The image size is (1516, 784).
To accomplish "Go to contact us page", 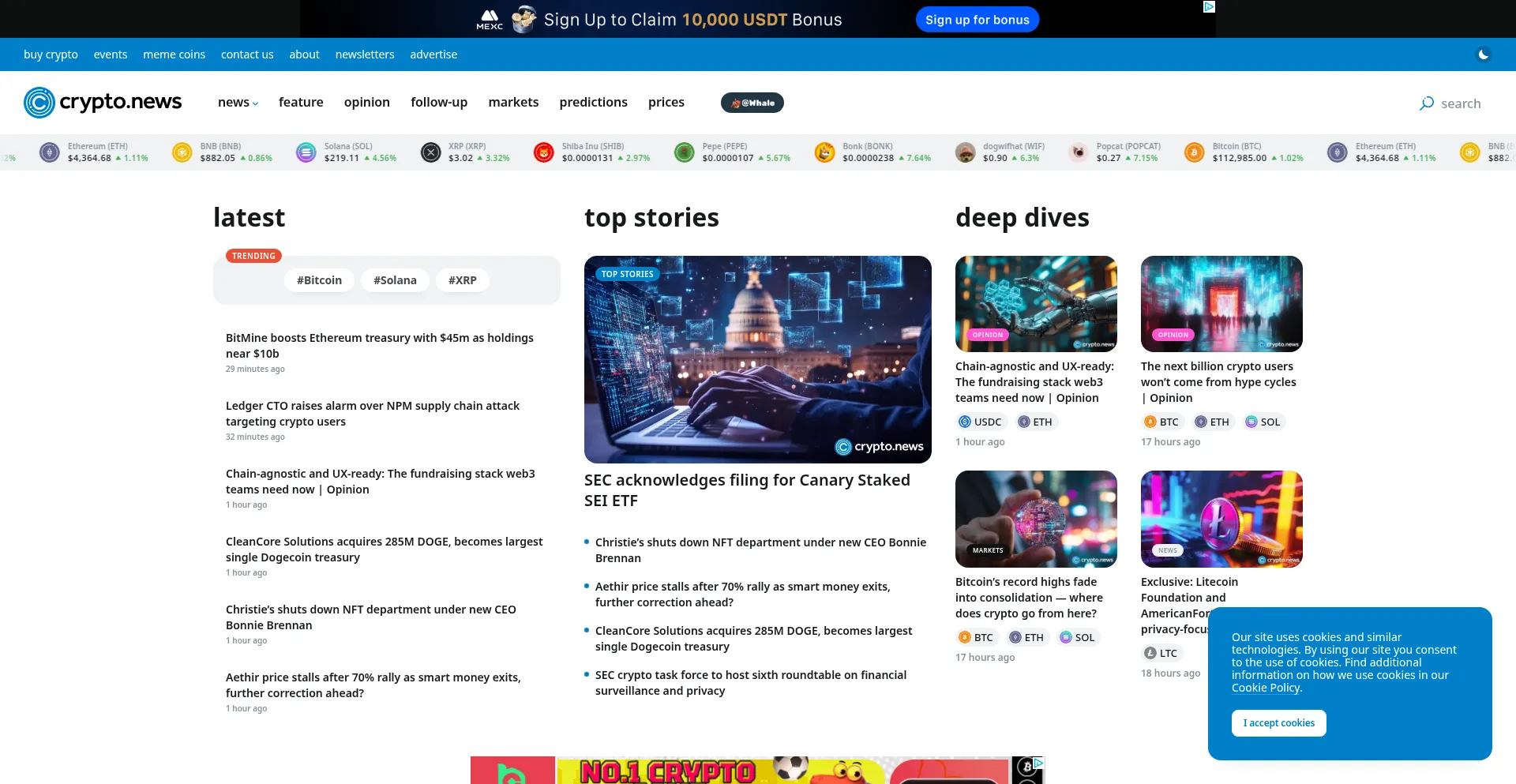I will (247, 54).
